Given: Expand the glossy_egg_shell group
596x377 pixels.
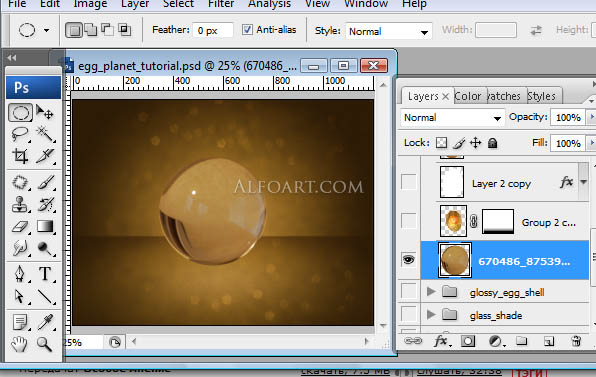Looking at the screenshot, I should [431, 291].
